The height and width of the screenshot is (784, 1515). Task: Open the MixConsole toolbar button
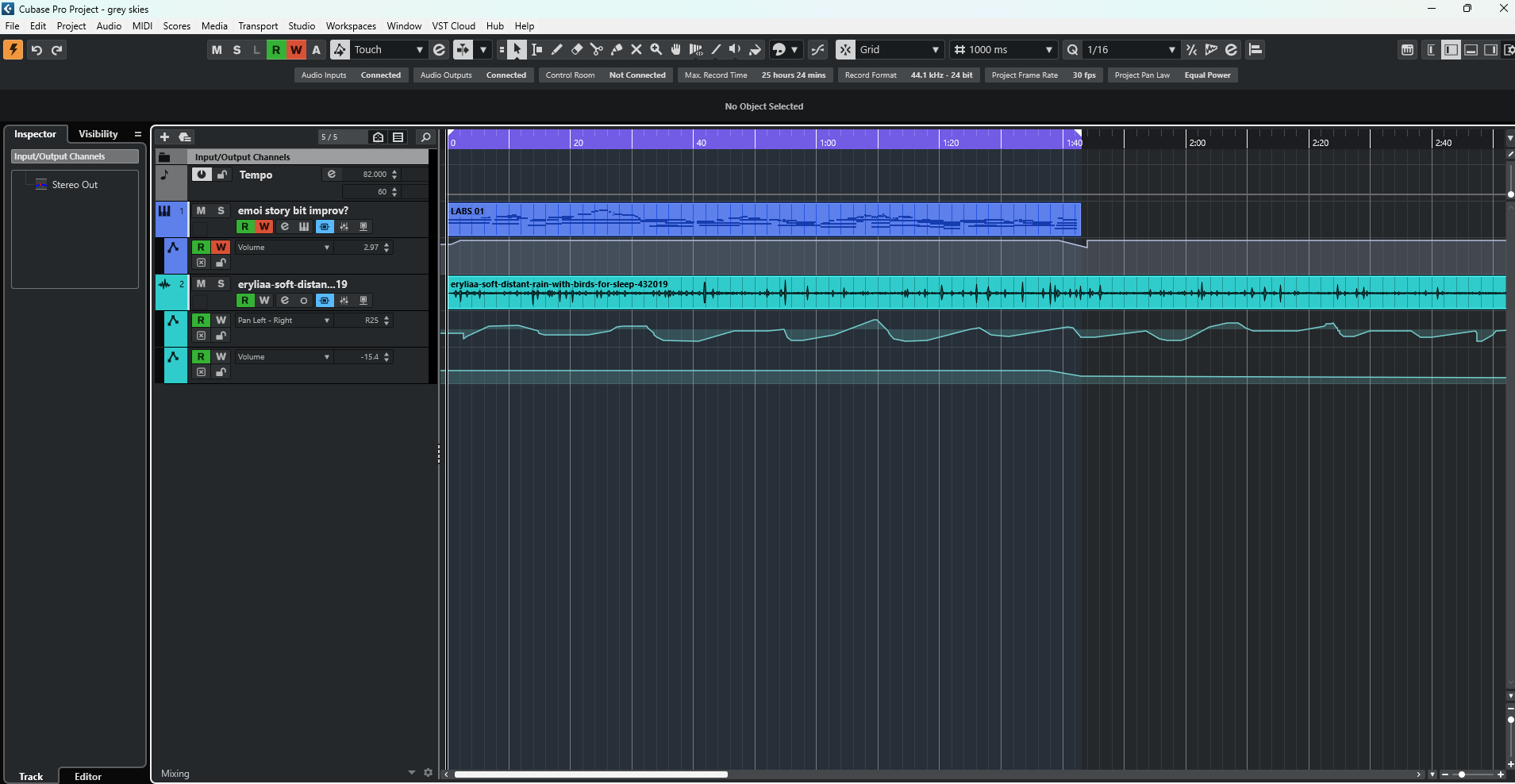pyautogui.click(x=1408, y=49)
